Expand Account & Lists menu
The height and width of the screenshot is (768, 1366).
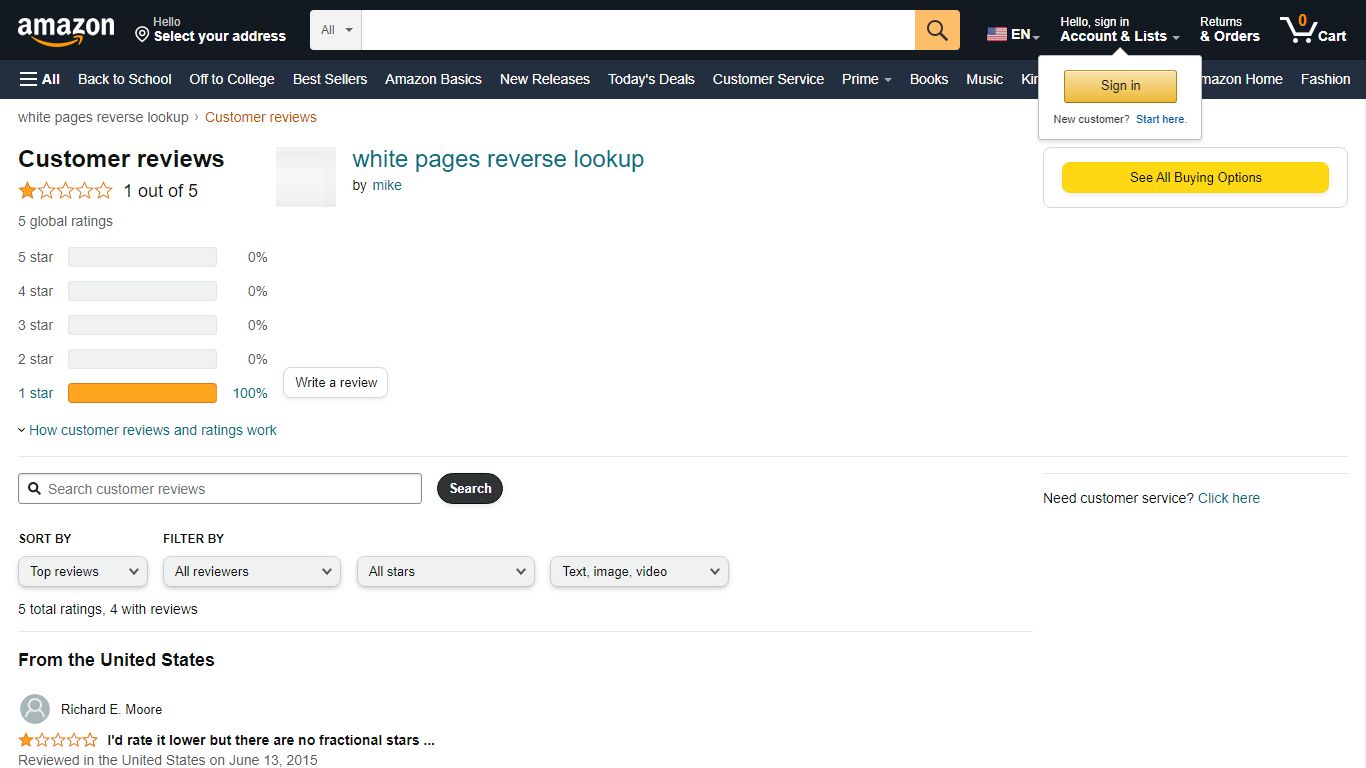[1120, 29]
